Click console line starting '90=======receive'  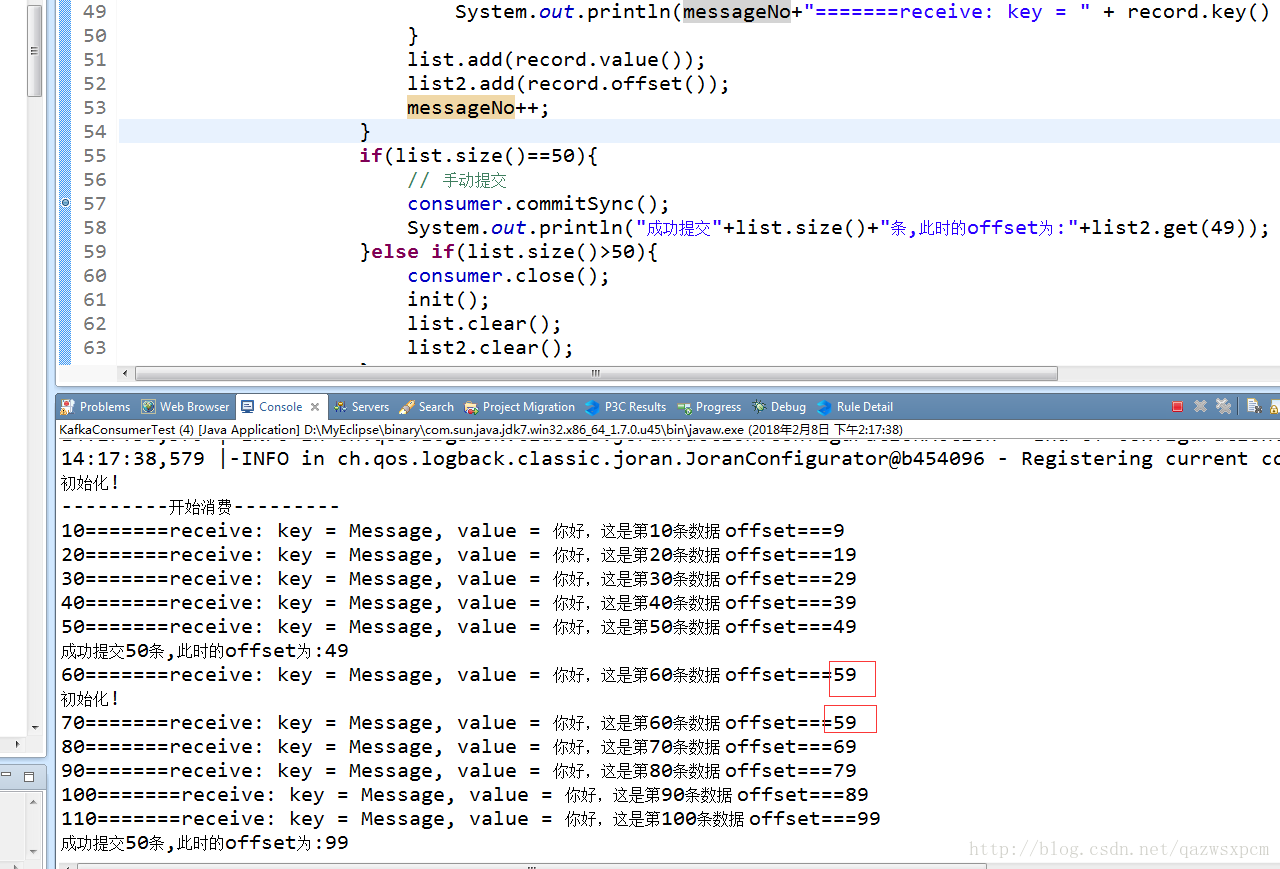point(459,771)
